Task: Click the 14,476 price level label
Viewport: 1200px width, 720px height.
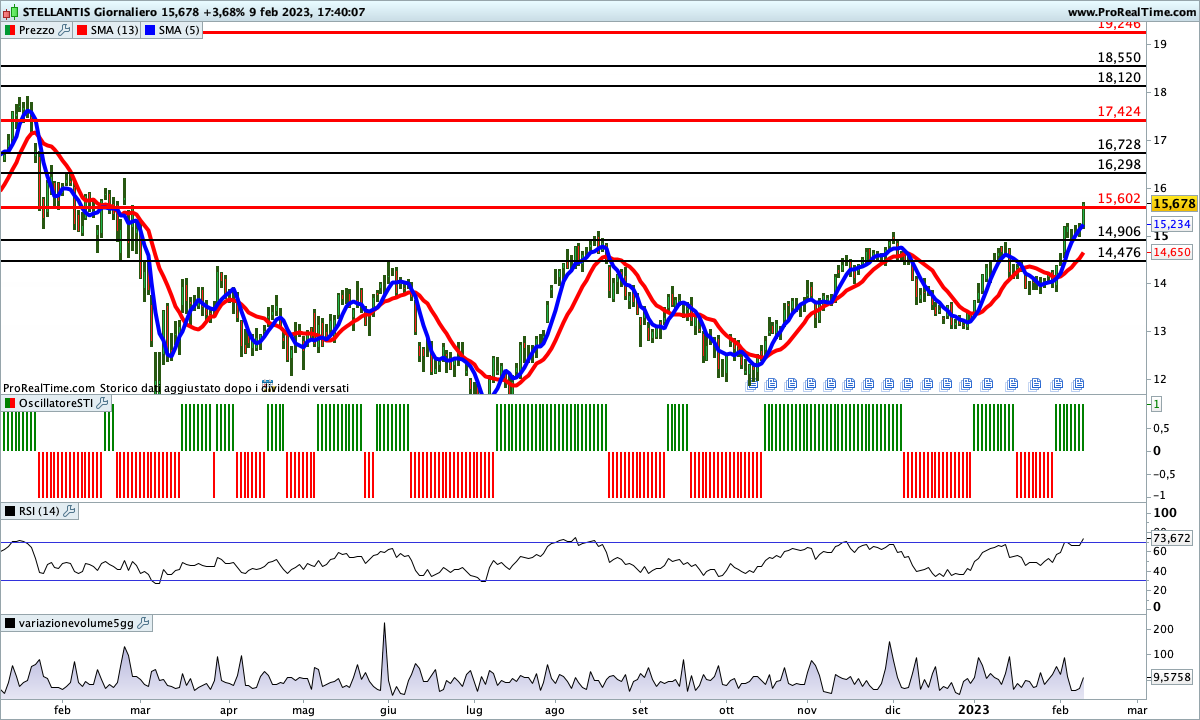Action: [x=1119, y=252]
